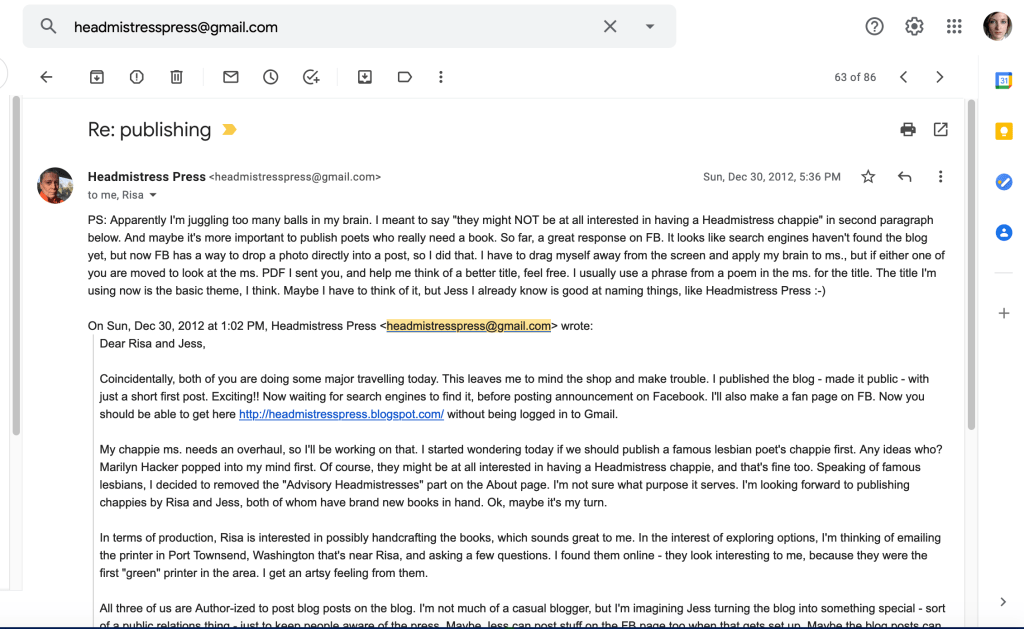Toggle the yellow importance marker
Screen dimensions: 1024x629
[x=229, y=130]
